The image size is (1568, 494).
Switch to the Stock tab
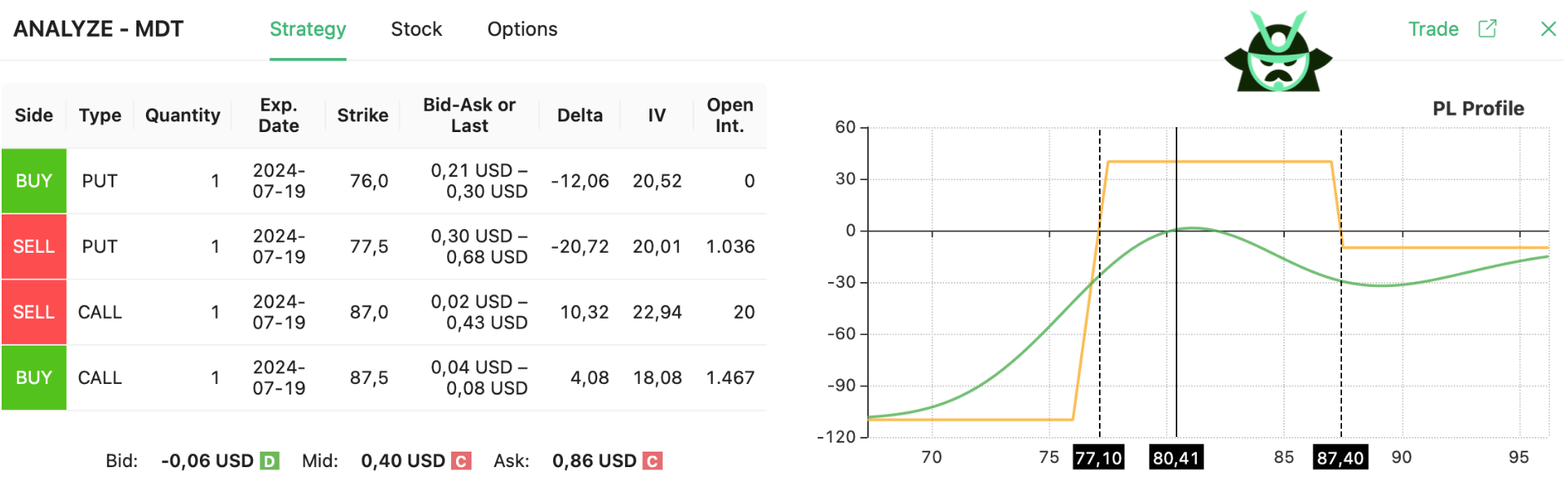coord(416,29)
